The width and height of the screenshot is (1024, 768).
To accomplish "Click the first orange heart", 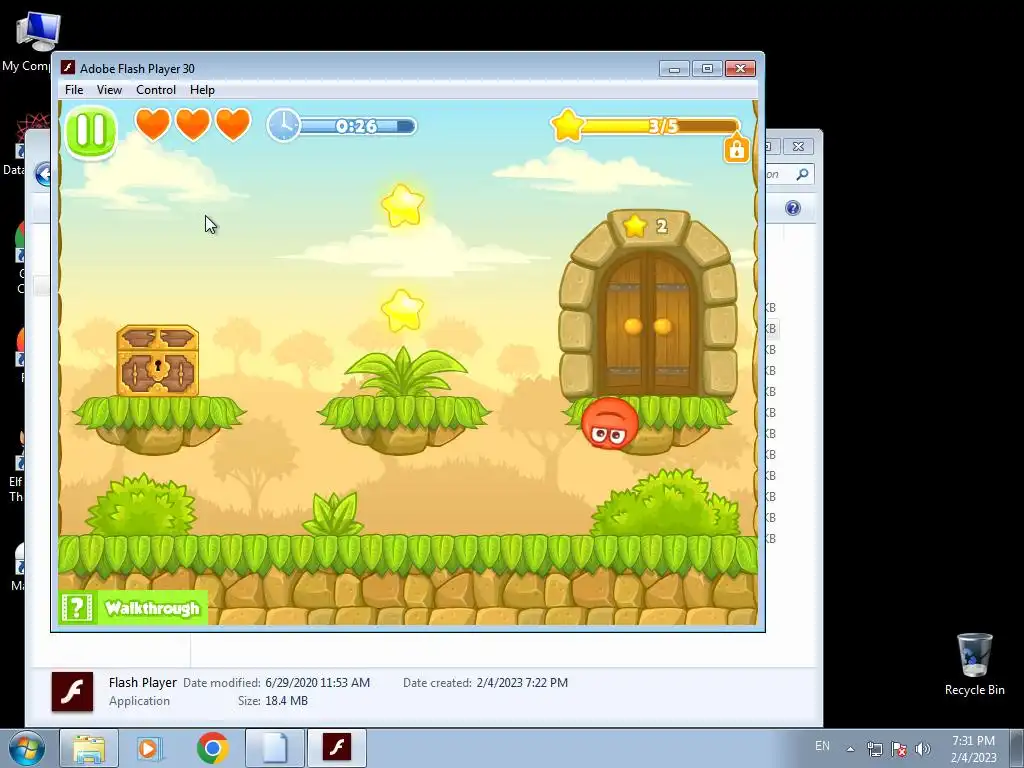I will 153,124.
